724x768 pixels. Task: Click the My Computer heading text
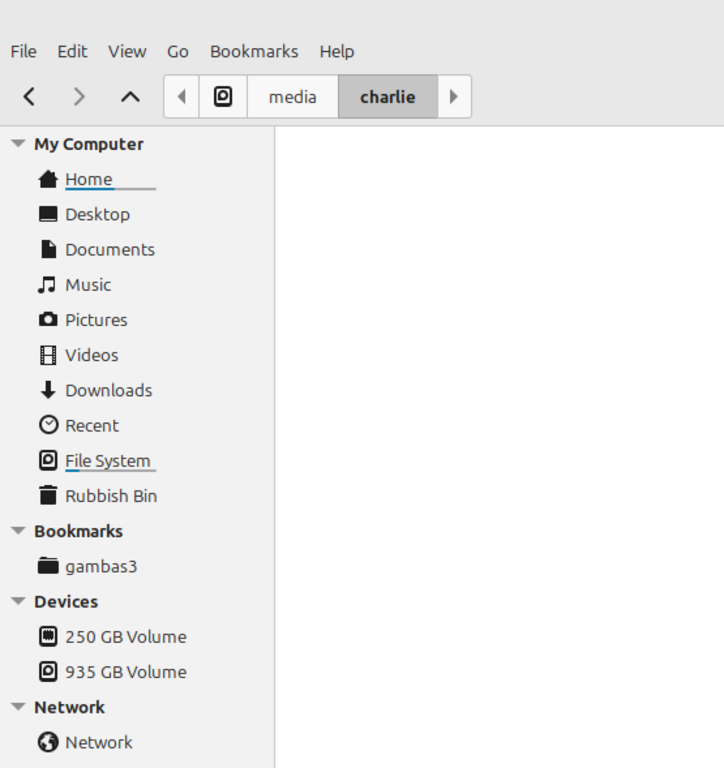[89, 144]
